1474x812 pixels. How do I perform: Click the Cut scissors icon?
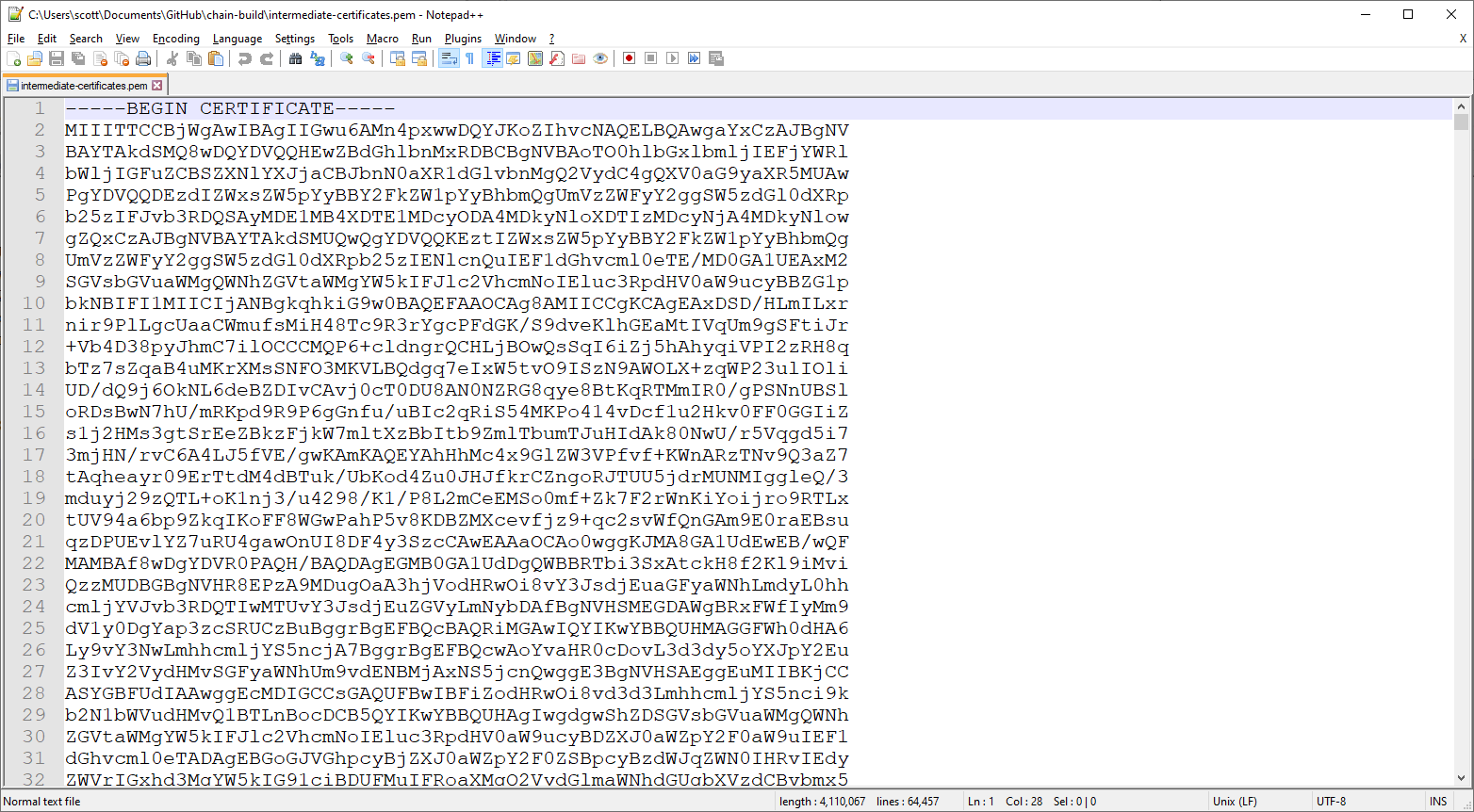[172, 58]
